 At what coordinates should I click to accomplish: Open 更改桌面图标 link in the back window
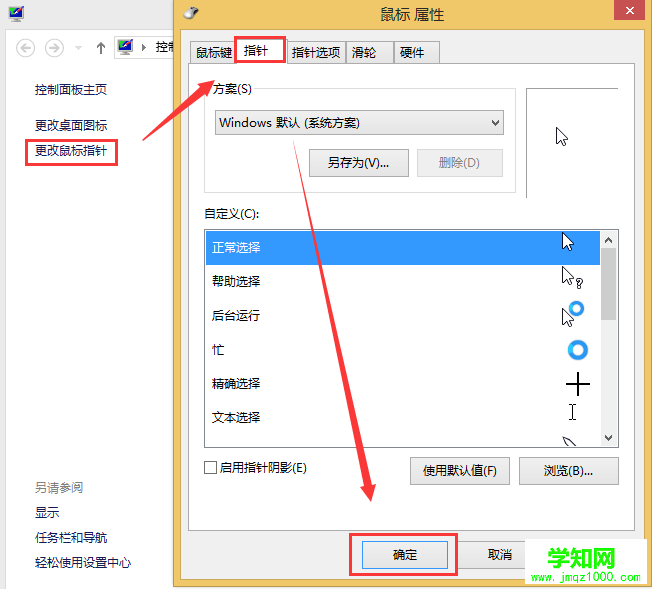pyautogui.click(x=71, y=125)
